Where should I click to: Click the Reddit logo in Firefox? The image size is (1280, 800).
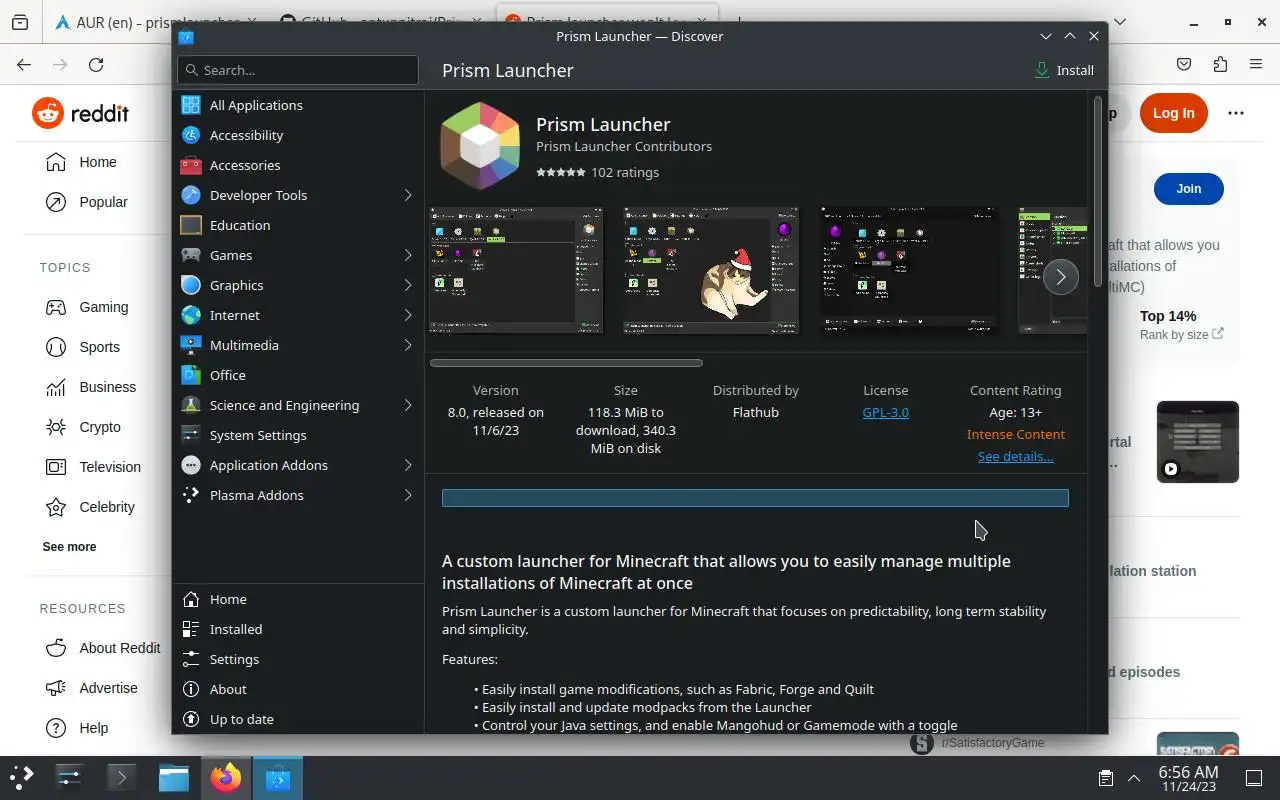(80, 113)
